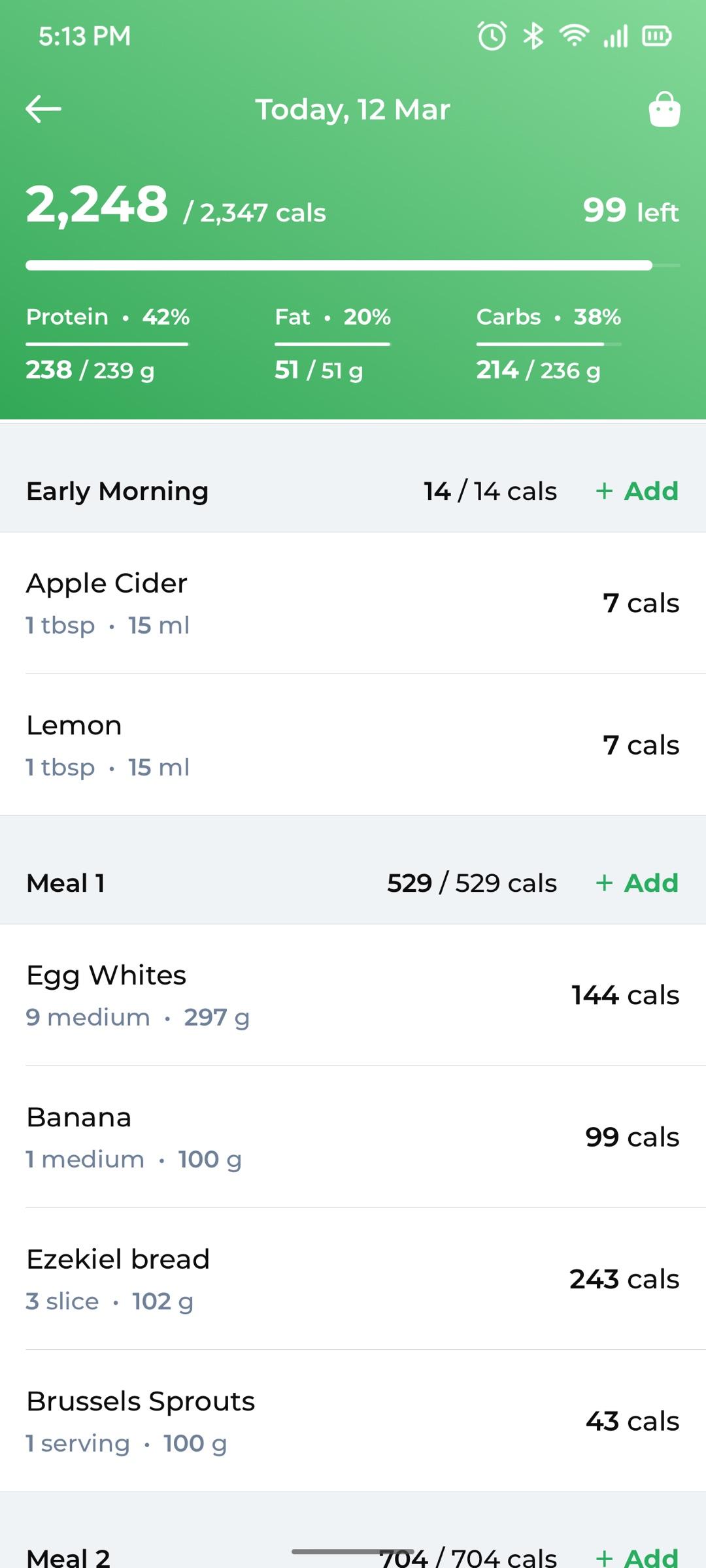The image size is (706, 1568).
Task: Tap the Today, 12 Mar date title
Action: (353, 109)
